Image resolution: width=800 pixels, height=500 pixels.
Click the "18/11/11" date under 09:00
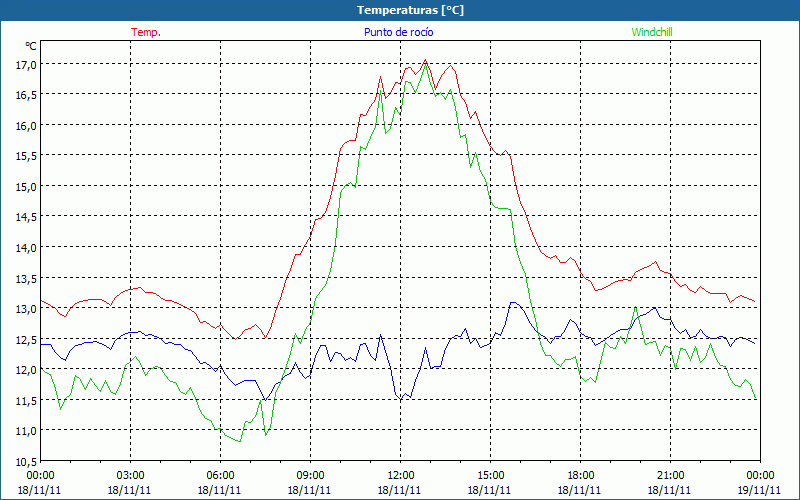coord(310,490)
